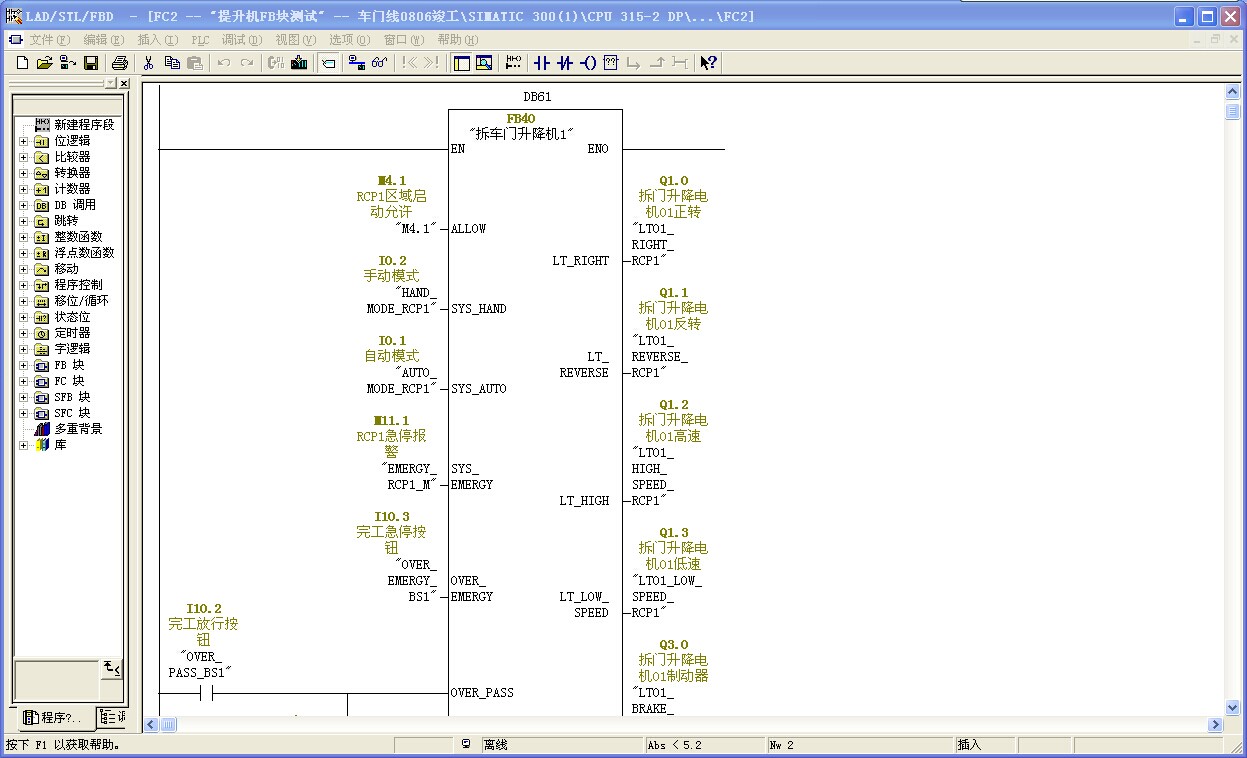Open the 帮助(H) menu
The width and height of the screenshot is (1247, 758).
tap(458, 40)
